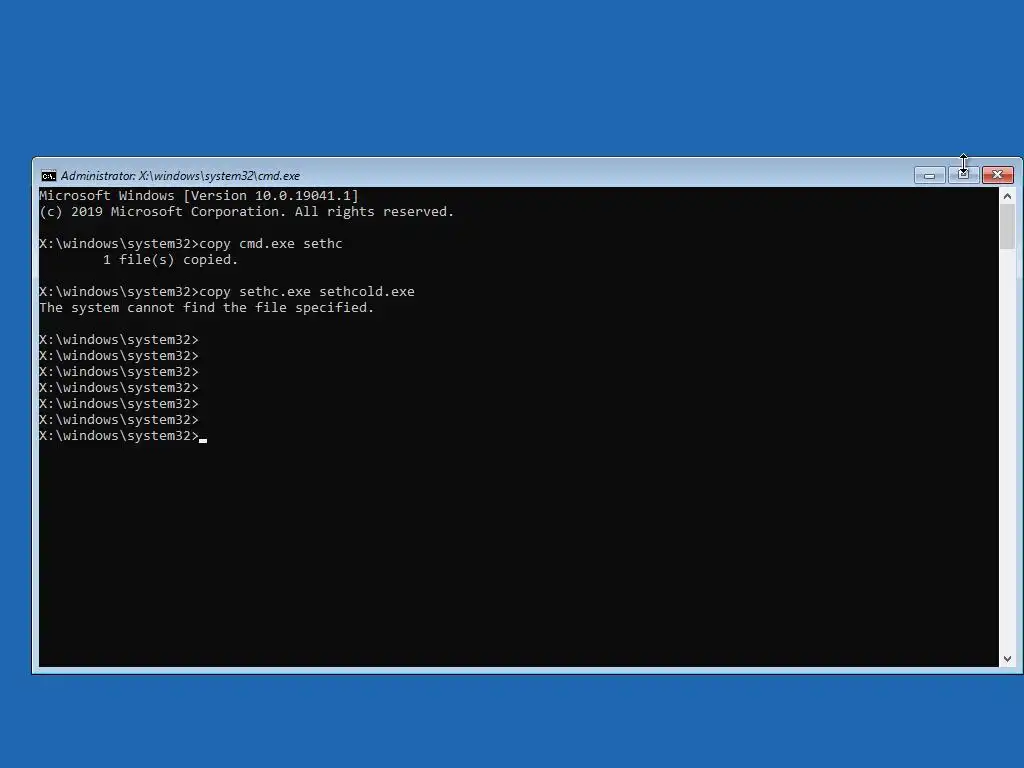Click the '1 file(s) copied.' output line
The height and width of the screenshot is (768, 1024).
pyautogui.click(x=170, y=260)
